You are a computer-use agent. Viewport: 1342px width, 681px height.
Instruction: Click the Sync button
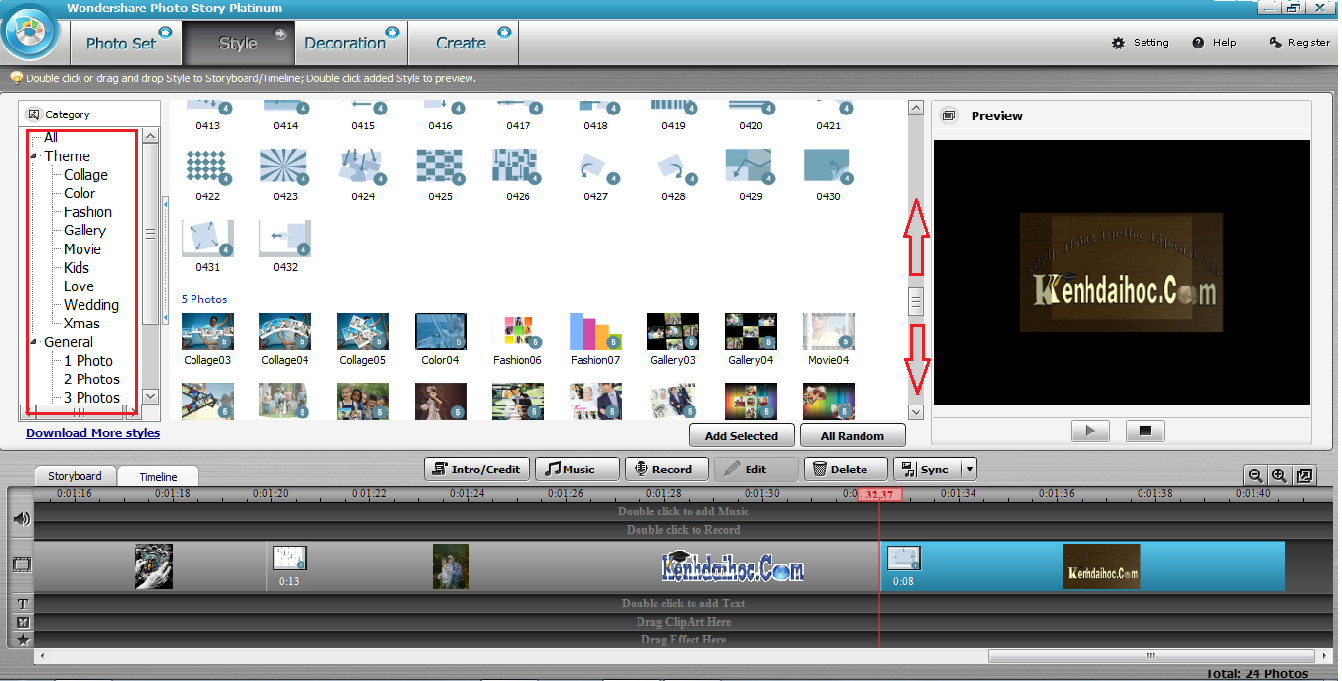point(927,469)
